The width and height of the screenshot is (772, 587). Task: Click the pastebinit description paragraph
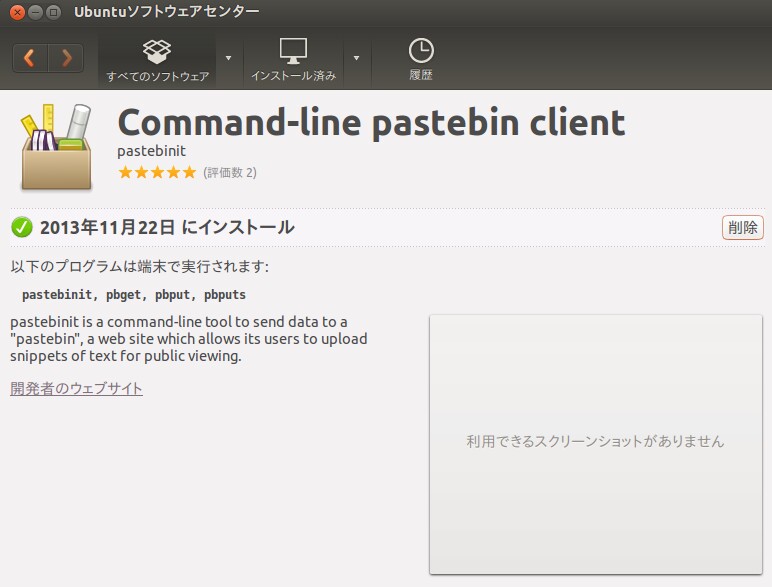coord(189,339)
